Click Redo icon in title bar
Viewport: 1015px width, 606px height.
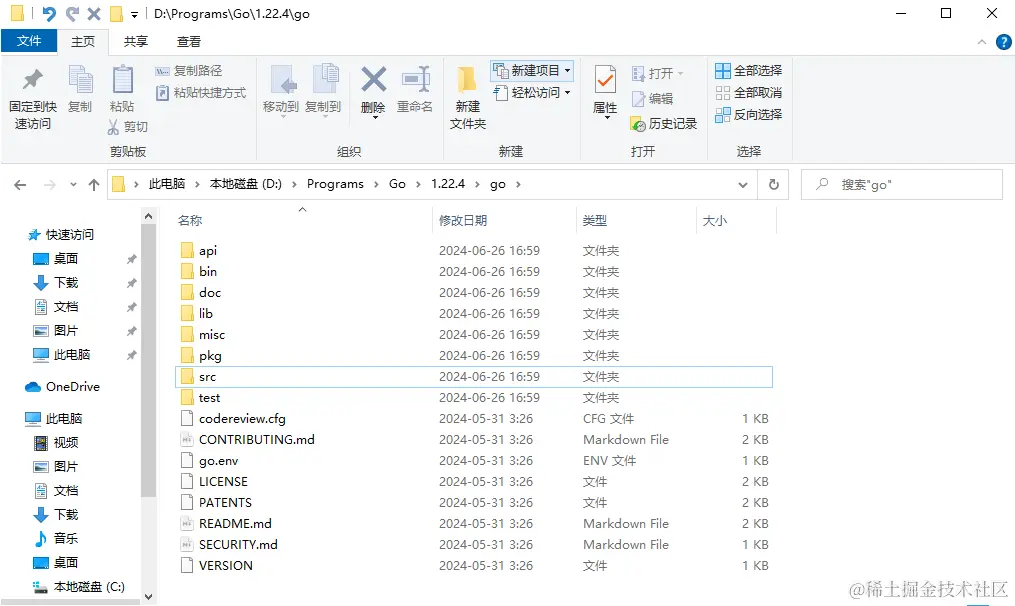(x=72, y=13)
